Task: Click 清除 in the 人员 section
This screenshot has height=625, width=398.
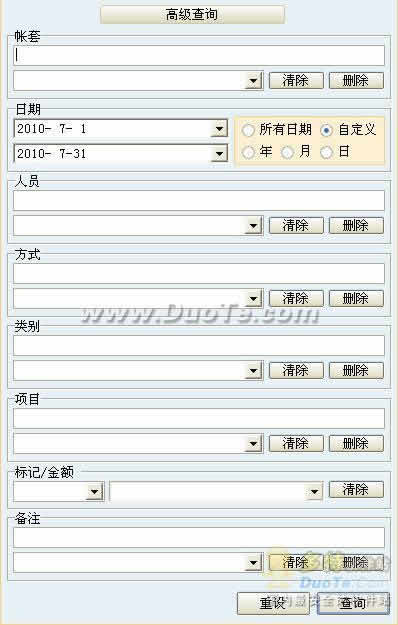Action: [296, 226]
